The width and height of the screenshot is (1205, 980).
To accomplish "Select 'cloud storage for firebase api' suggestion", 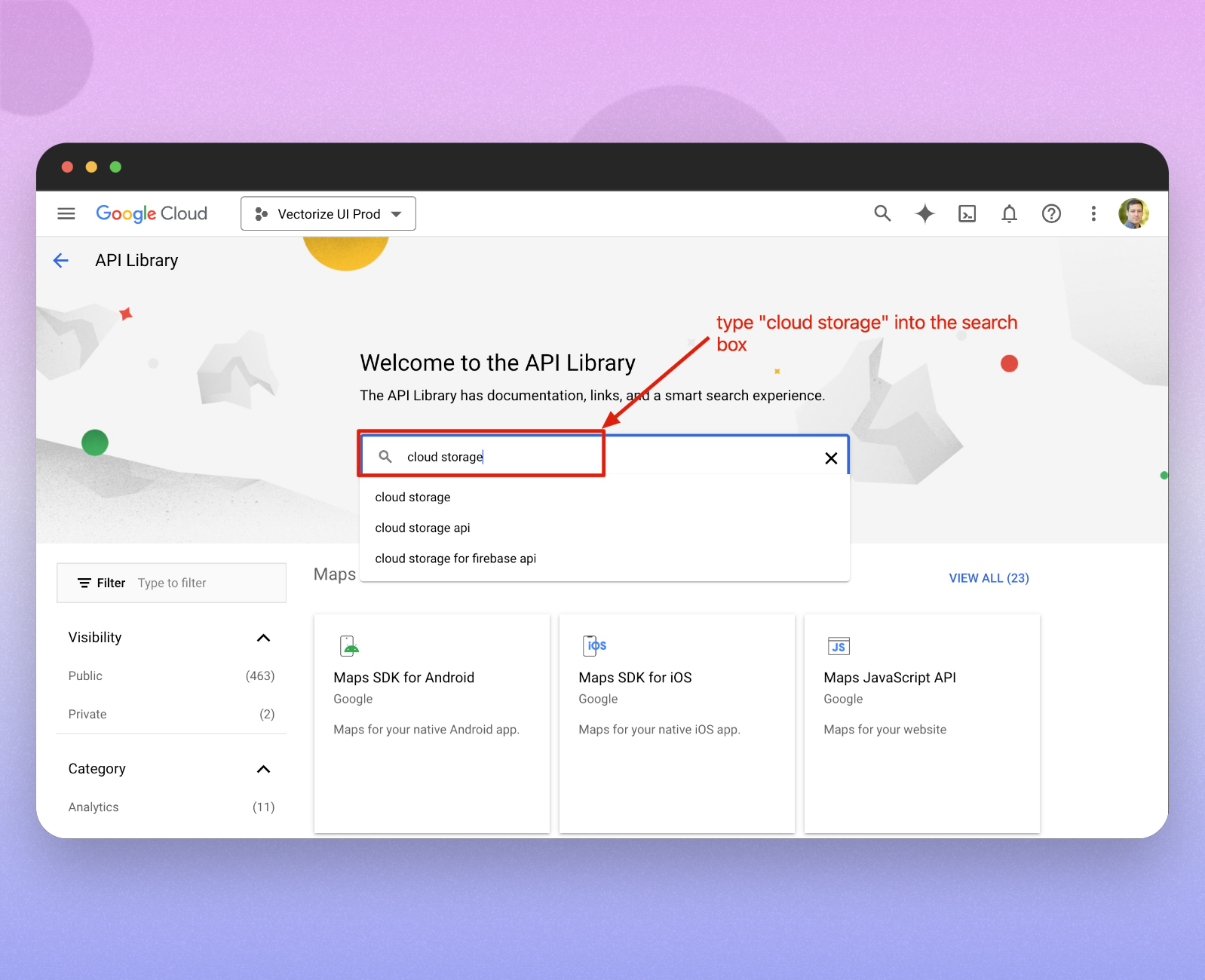I will click(605, 559).
